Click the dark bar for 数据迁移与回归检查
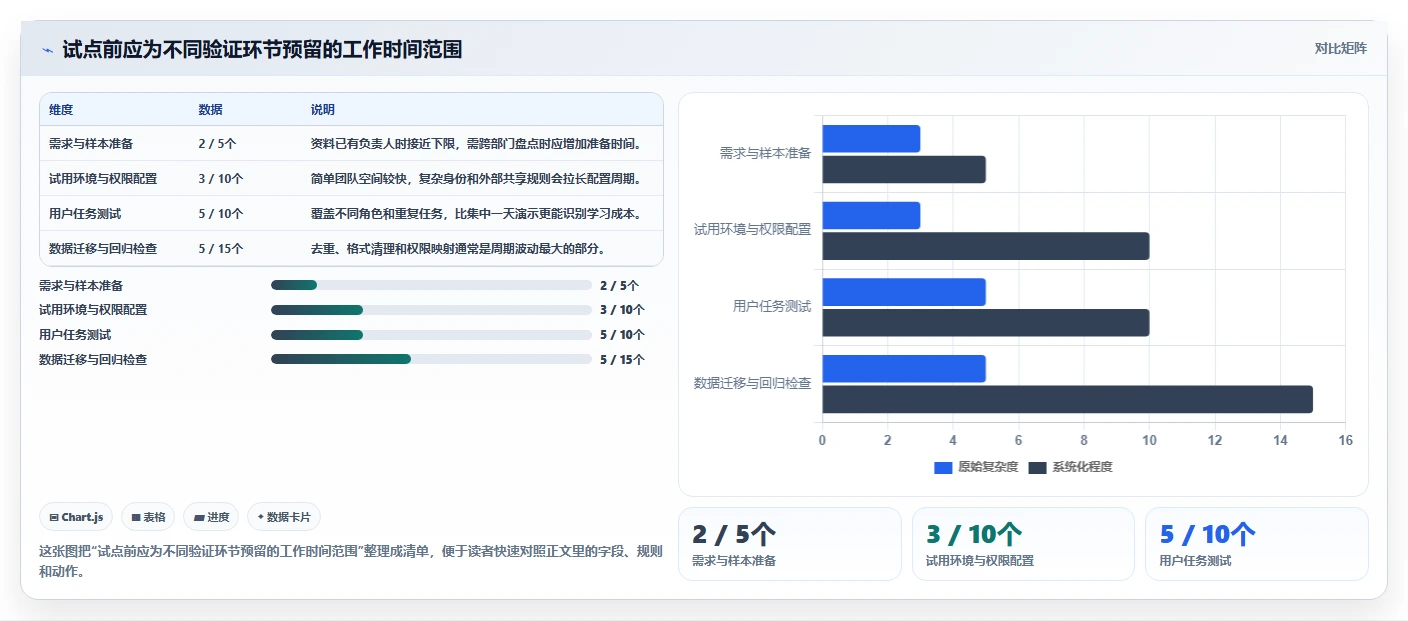Screen dimensions: 1408x621 [1068, 400]
